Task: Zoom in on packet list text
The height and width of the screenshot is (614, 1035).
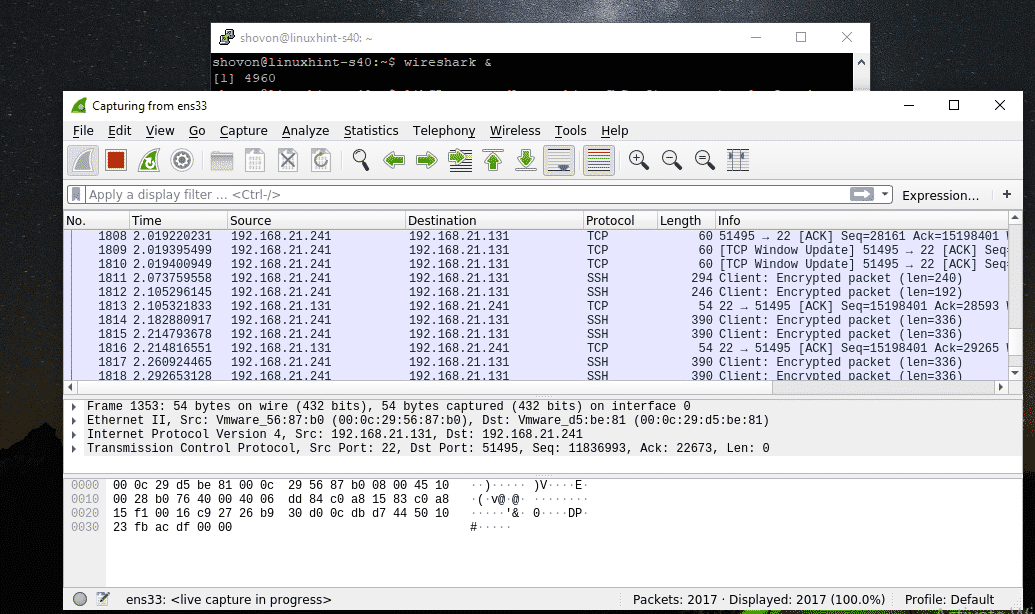Action: click(x=639, y=160)
